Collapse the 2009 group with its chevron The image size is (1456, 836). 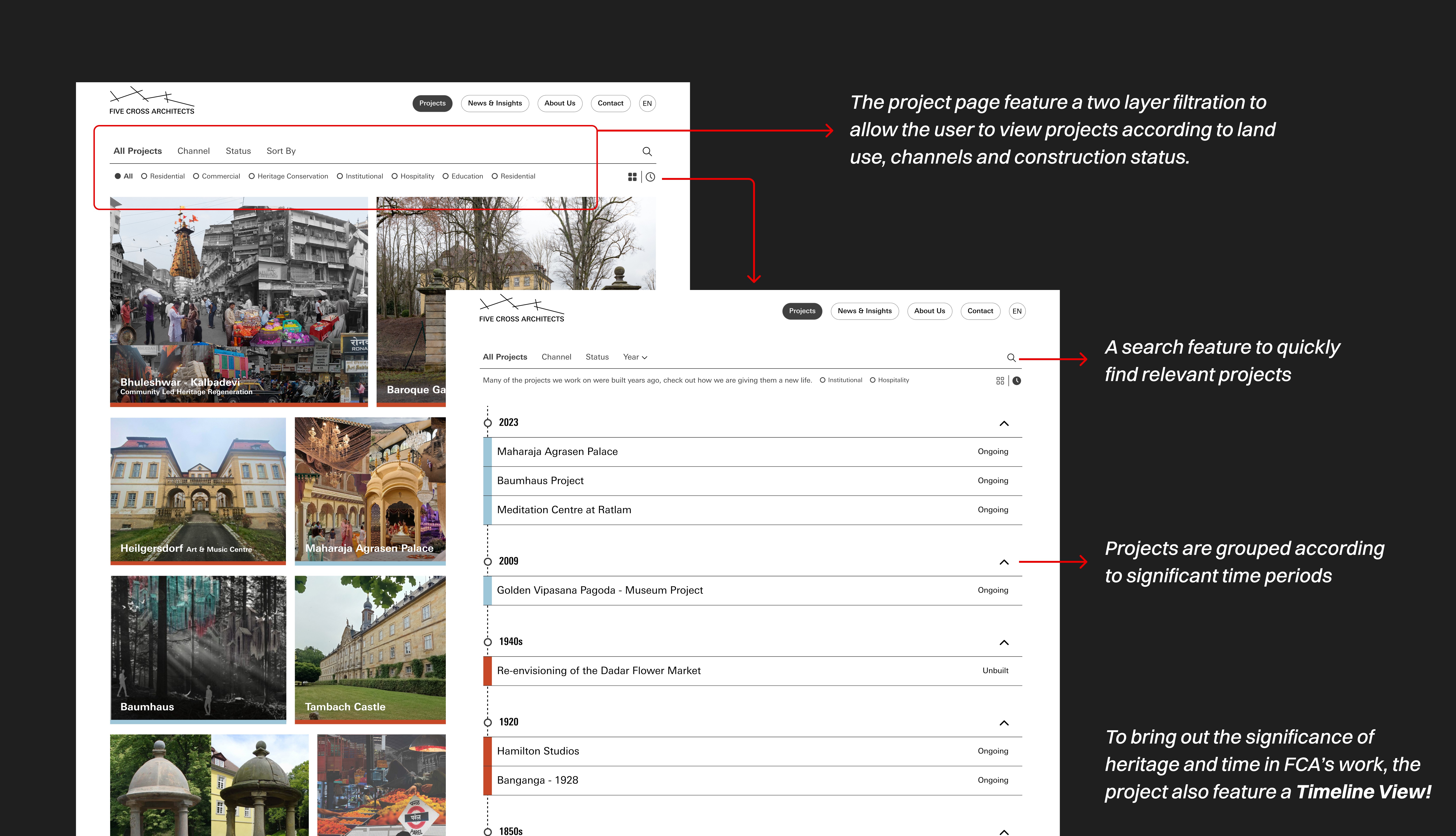1004,562
